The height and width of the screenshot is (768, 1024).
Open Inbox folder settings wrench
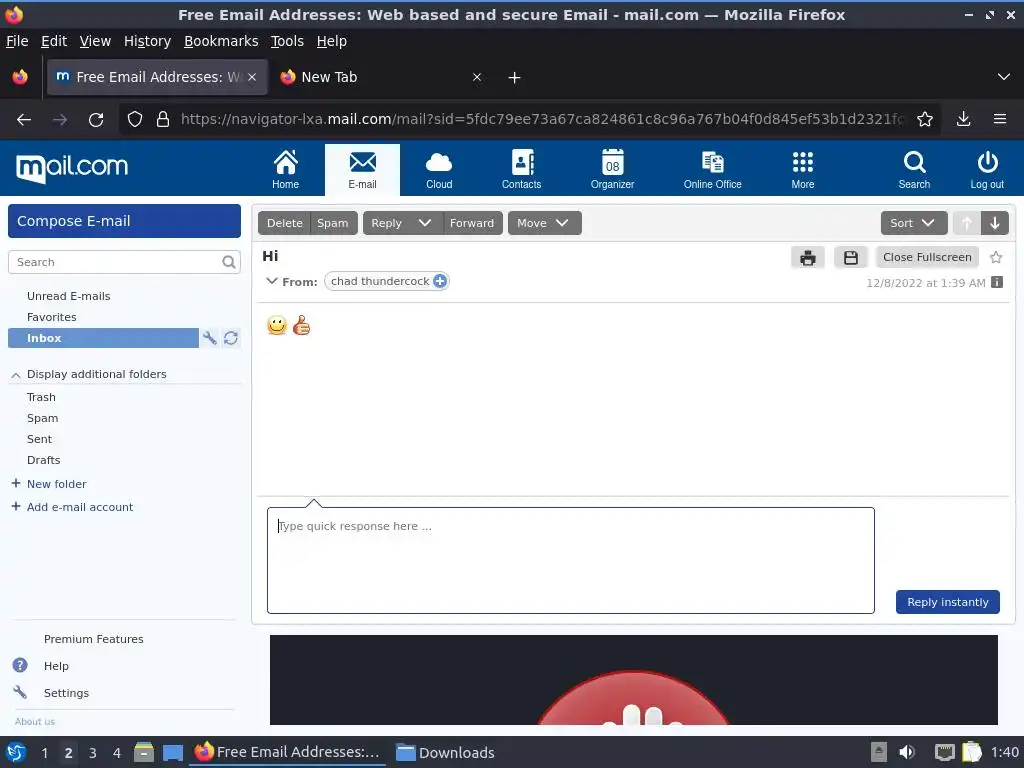pos(210,338)
